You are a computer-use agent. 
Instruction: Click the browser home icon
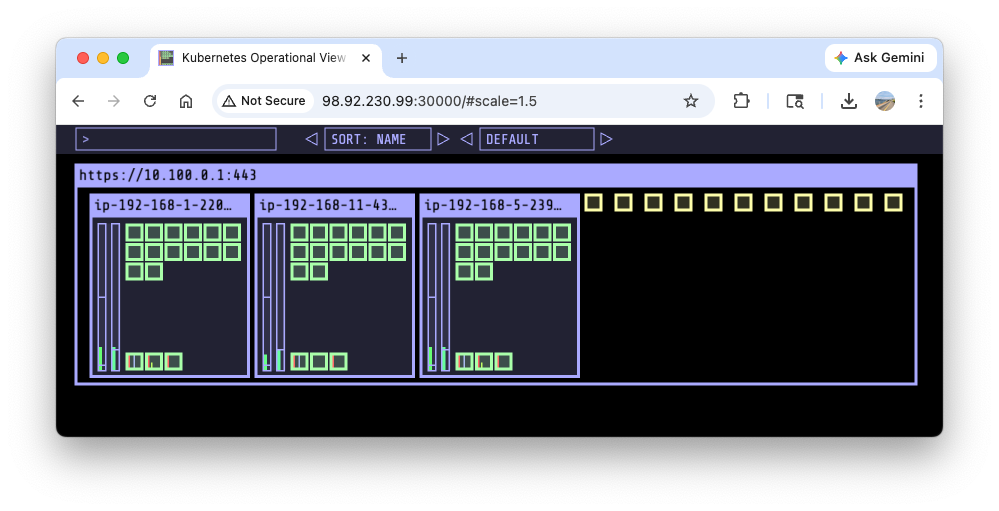tap(186, 101)
